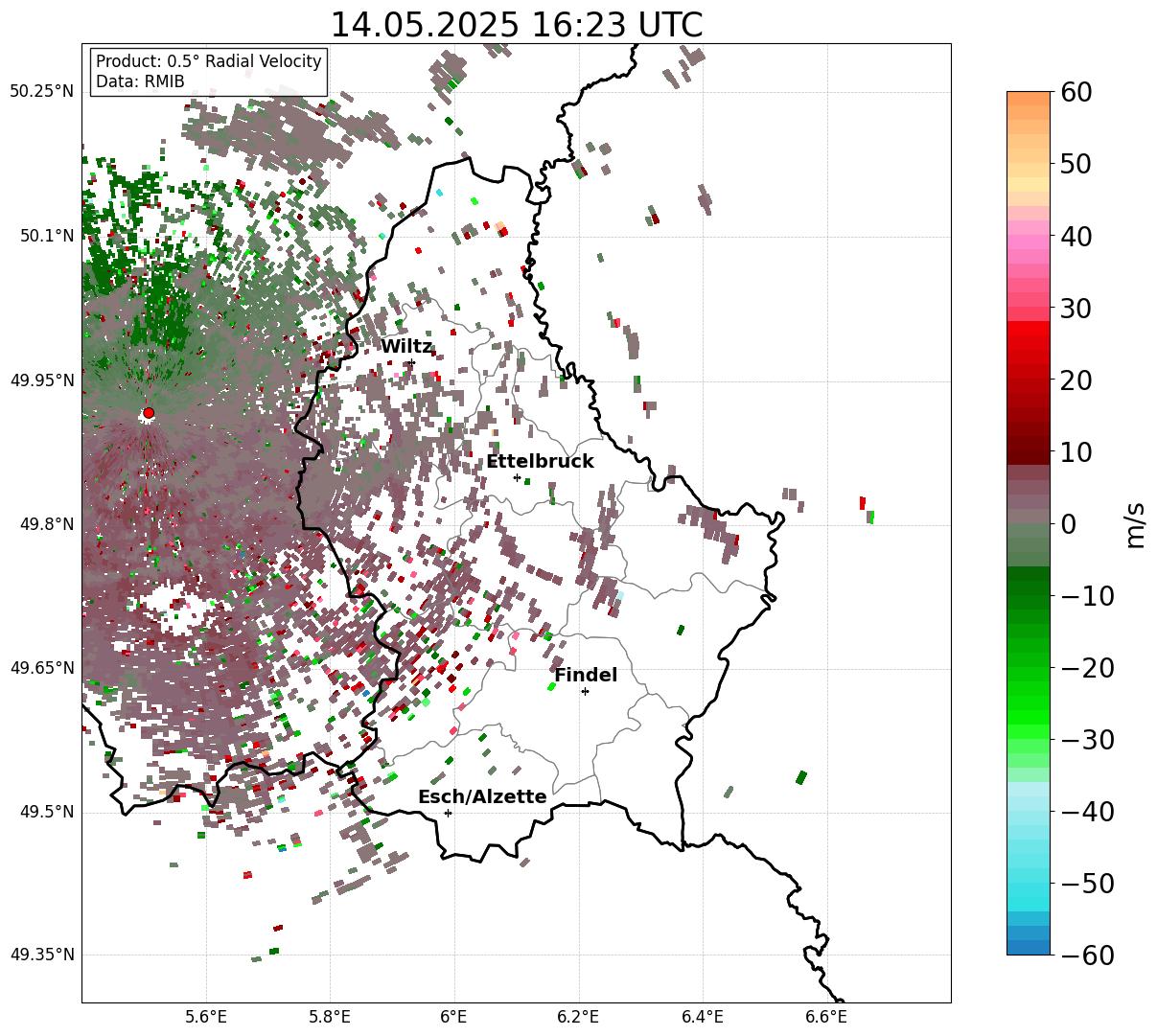The image size is (1157, 1036).
Task: Click the bright green colorbar segment near −27
Action: click(1029, 717)
